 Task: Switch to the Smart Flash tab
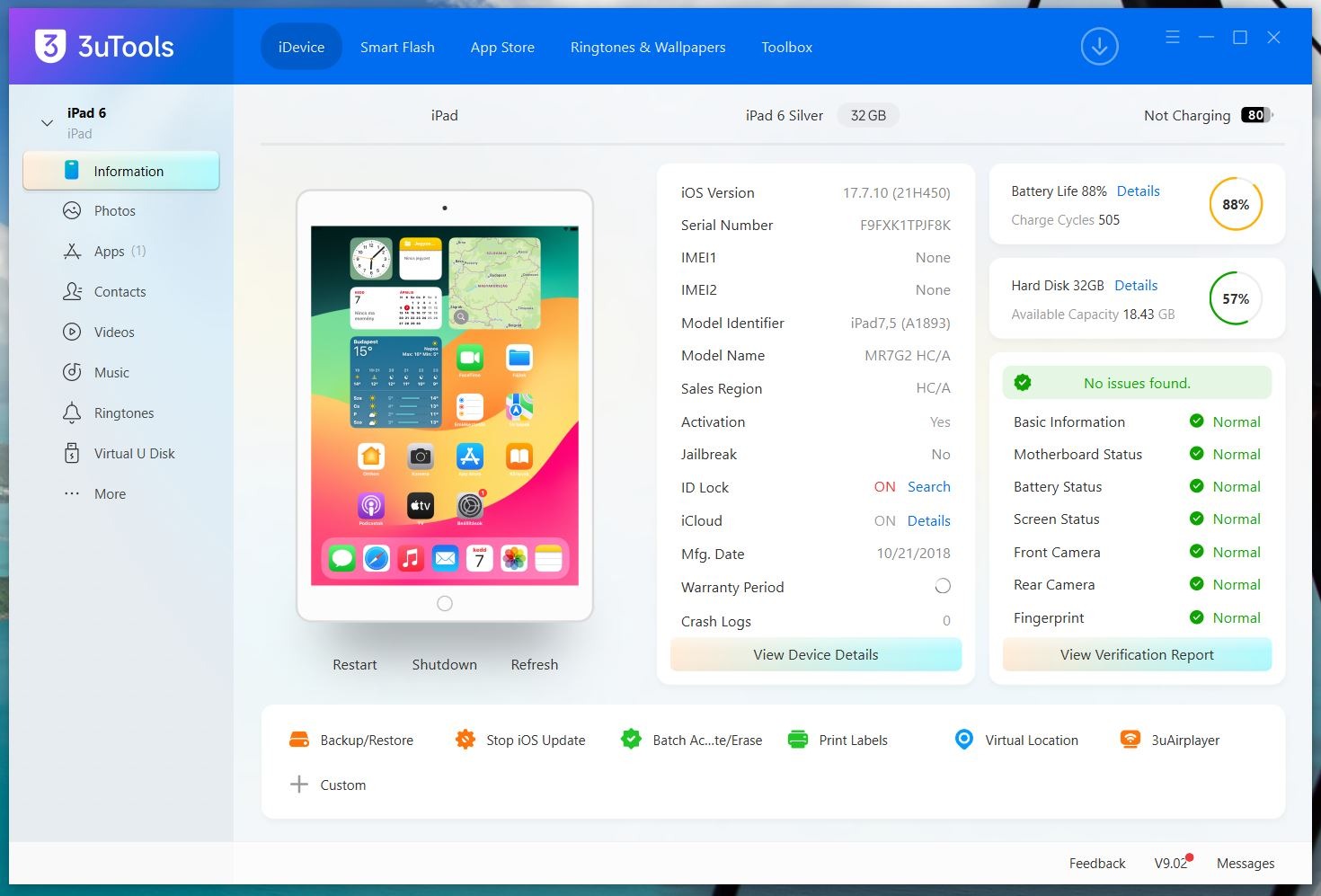397,47
